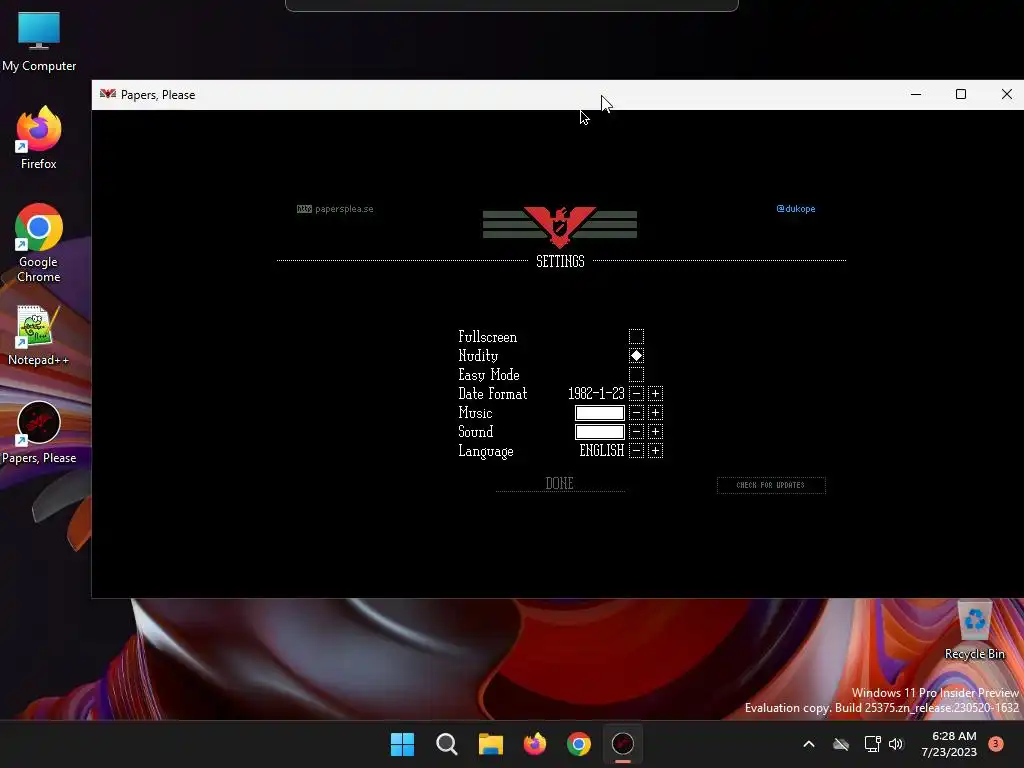Launch Firefox from the taskbar
Viewport: 1024px width, 768px height.
(535, 744)
